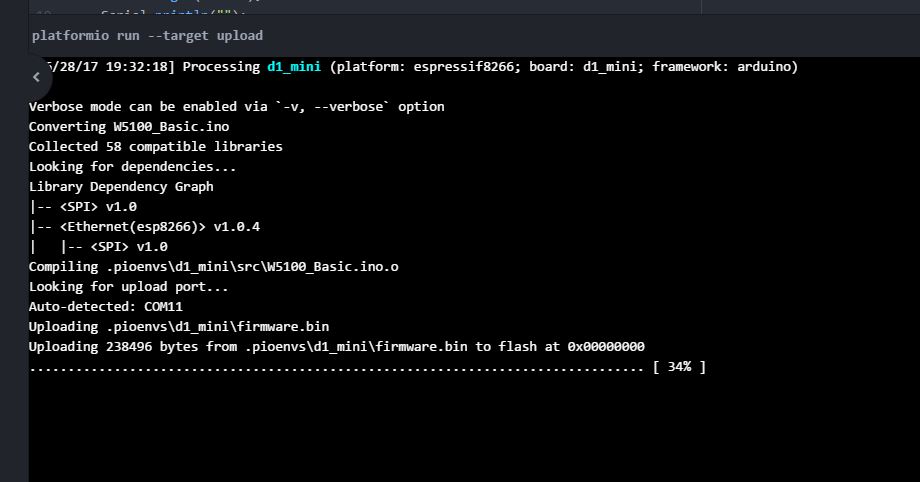The height and width of the screenshot is (482, 920).
Task: Click the 'platformio run --target upload' panel title
Action: 147,36
